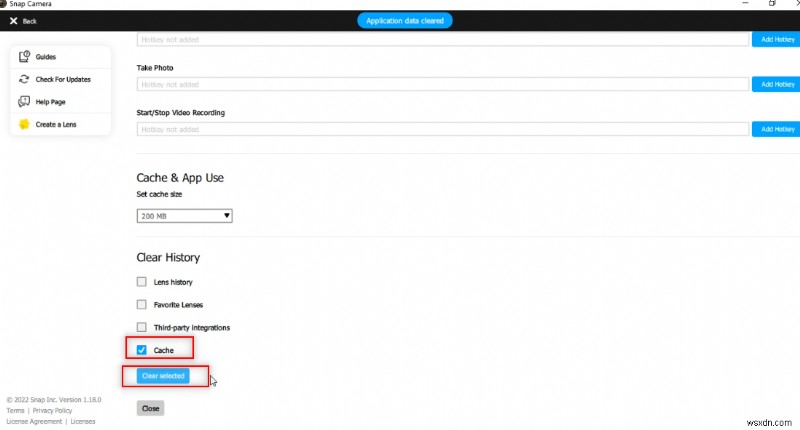This screenshot has width=800, height=430.
Task: Click the Back X icon
Action: click(x=13, y=21)
